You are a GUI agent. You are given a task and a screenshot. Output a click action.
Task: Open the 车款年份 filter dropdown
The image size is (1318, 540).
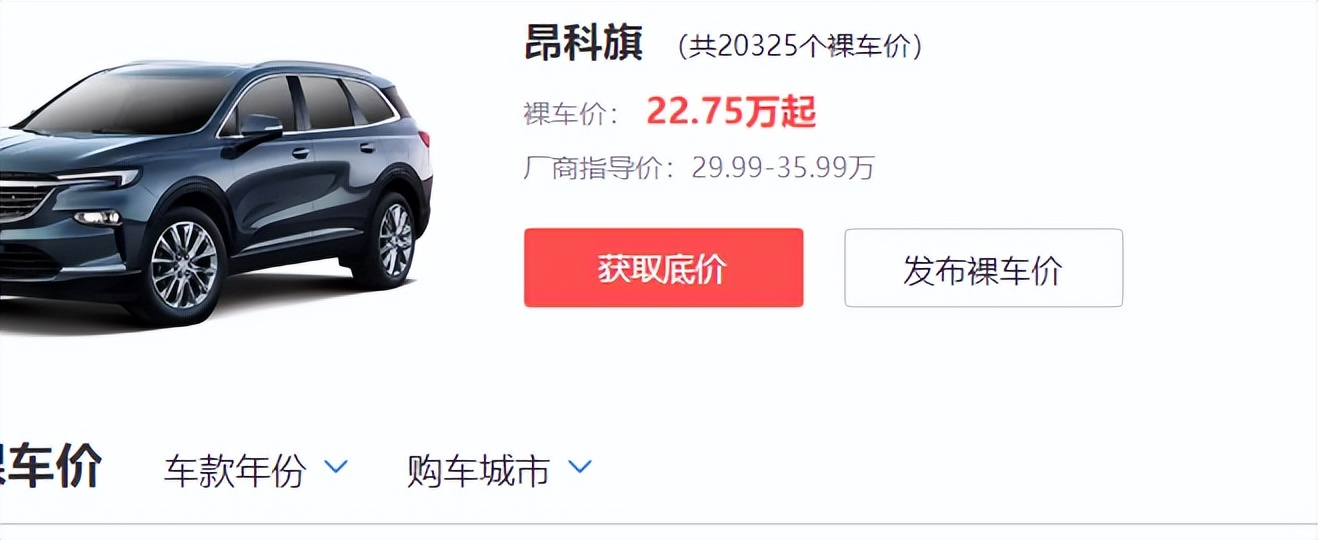256,470
